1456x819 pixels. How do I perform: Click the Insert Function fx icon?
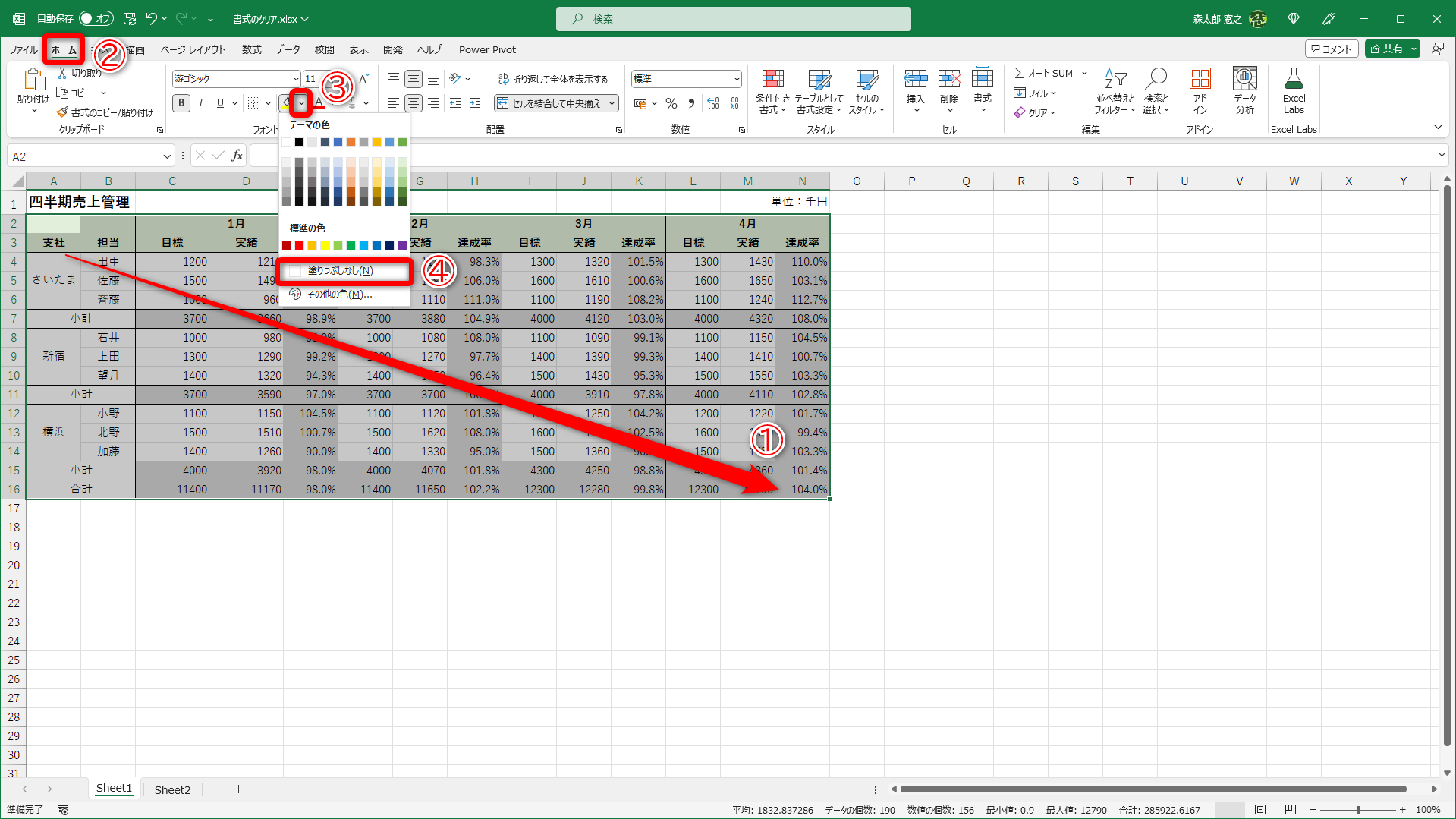click(237, 156)
